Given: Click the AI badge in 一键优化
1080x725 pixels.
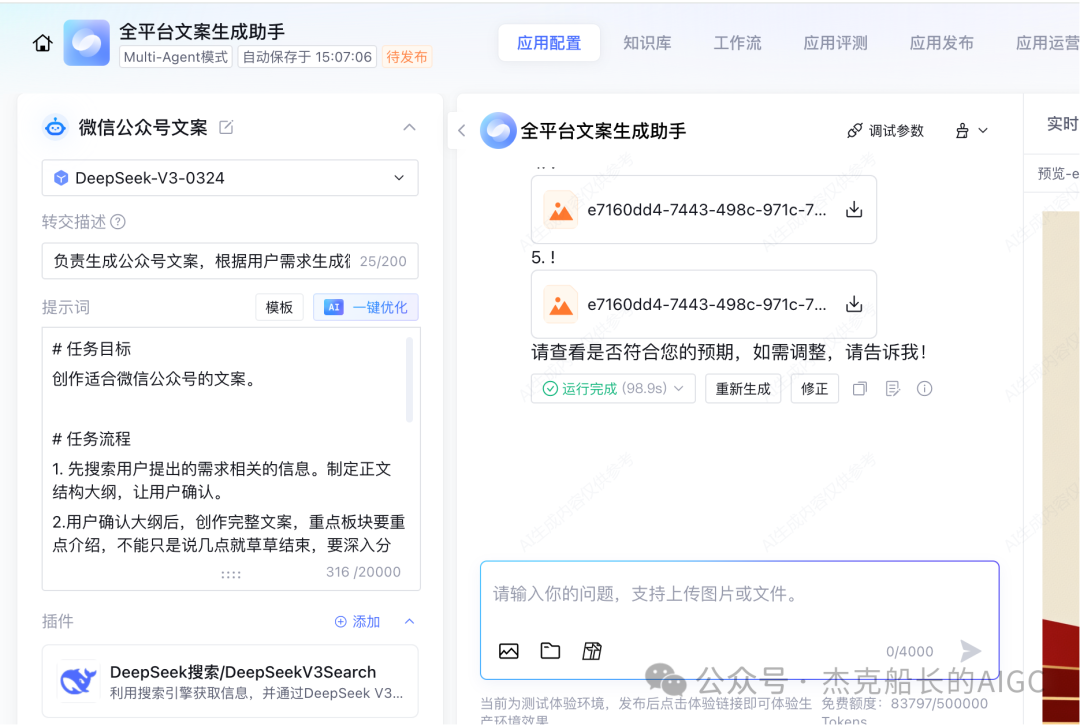Looking at the screenshot, I should (333, 307).
